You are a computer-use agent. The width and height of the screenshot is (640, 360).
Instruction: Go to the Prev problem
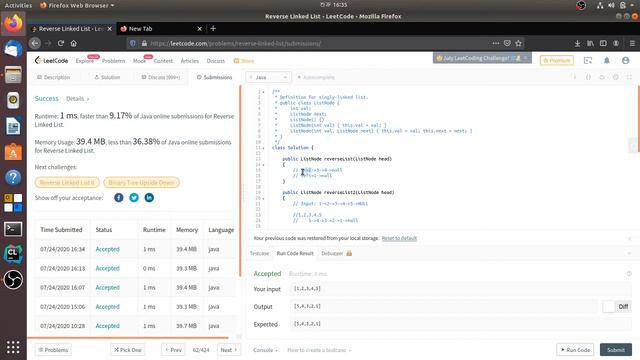[173, 350]
